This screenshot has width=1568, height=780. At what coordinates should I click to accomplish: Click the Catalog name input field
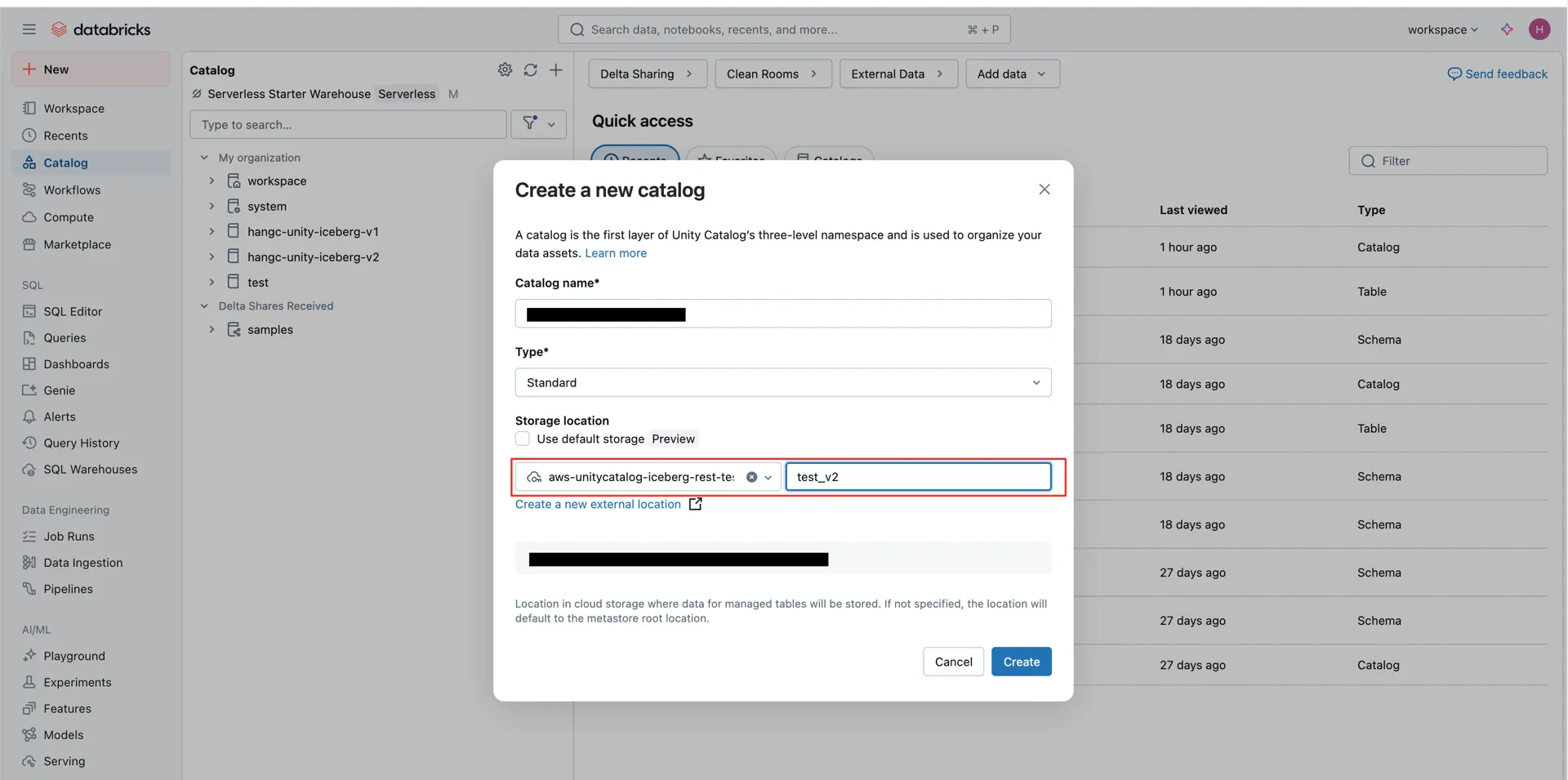[783, 314]
